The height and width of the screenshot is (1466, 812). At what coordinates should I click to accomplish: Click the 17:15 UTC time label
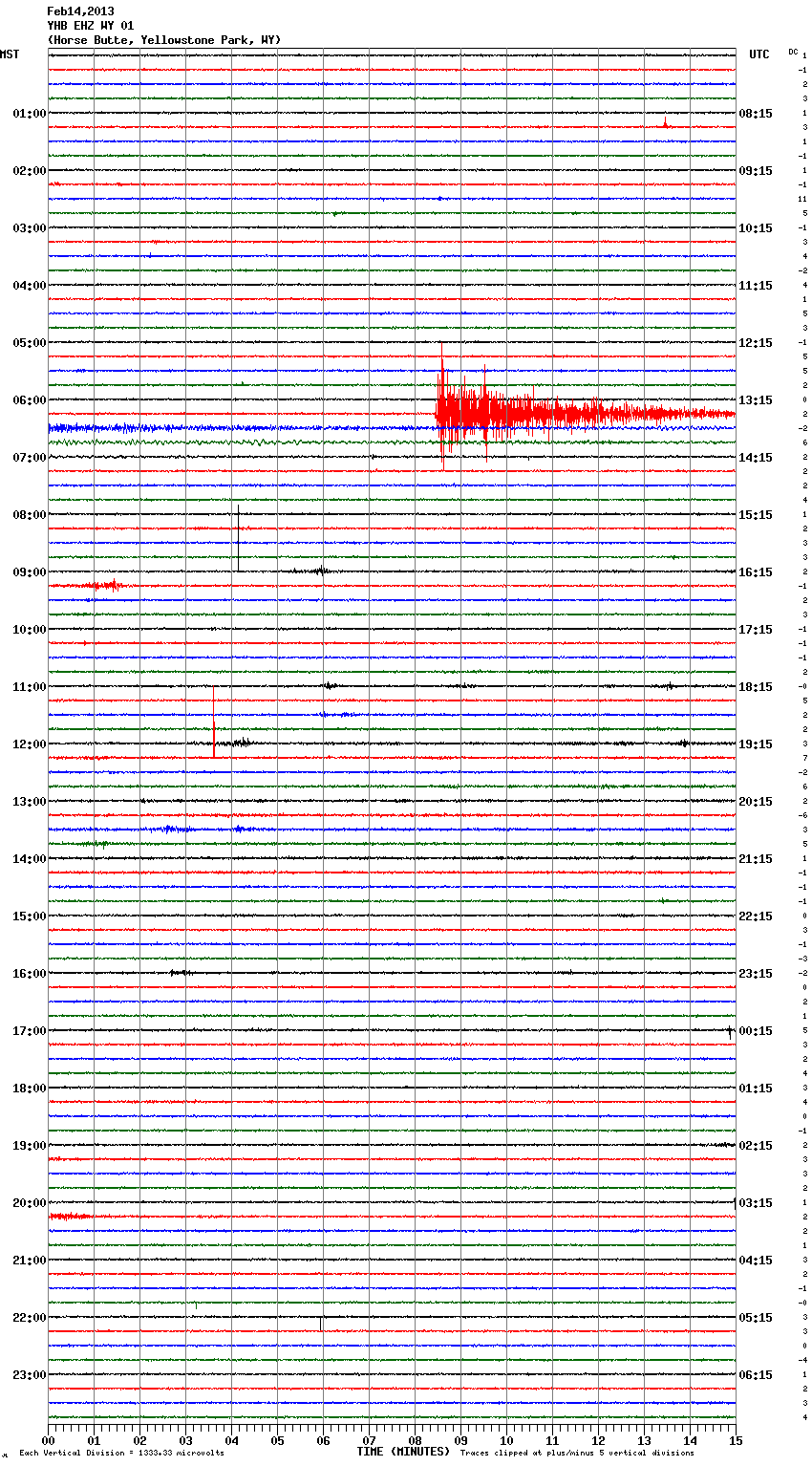pyautogui.click(x=756, y=630)
